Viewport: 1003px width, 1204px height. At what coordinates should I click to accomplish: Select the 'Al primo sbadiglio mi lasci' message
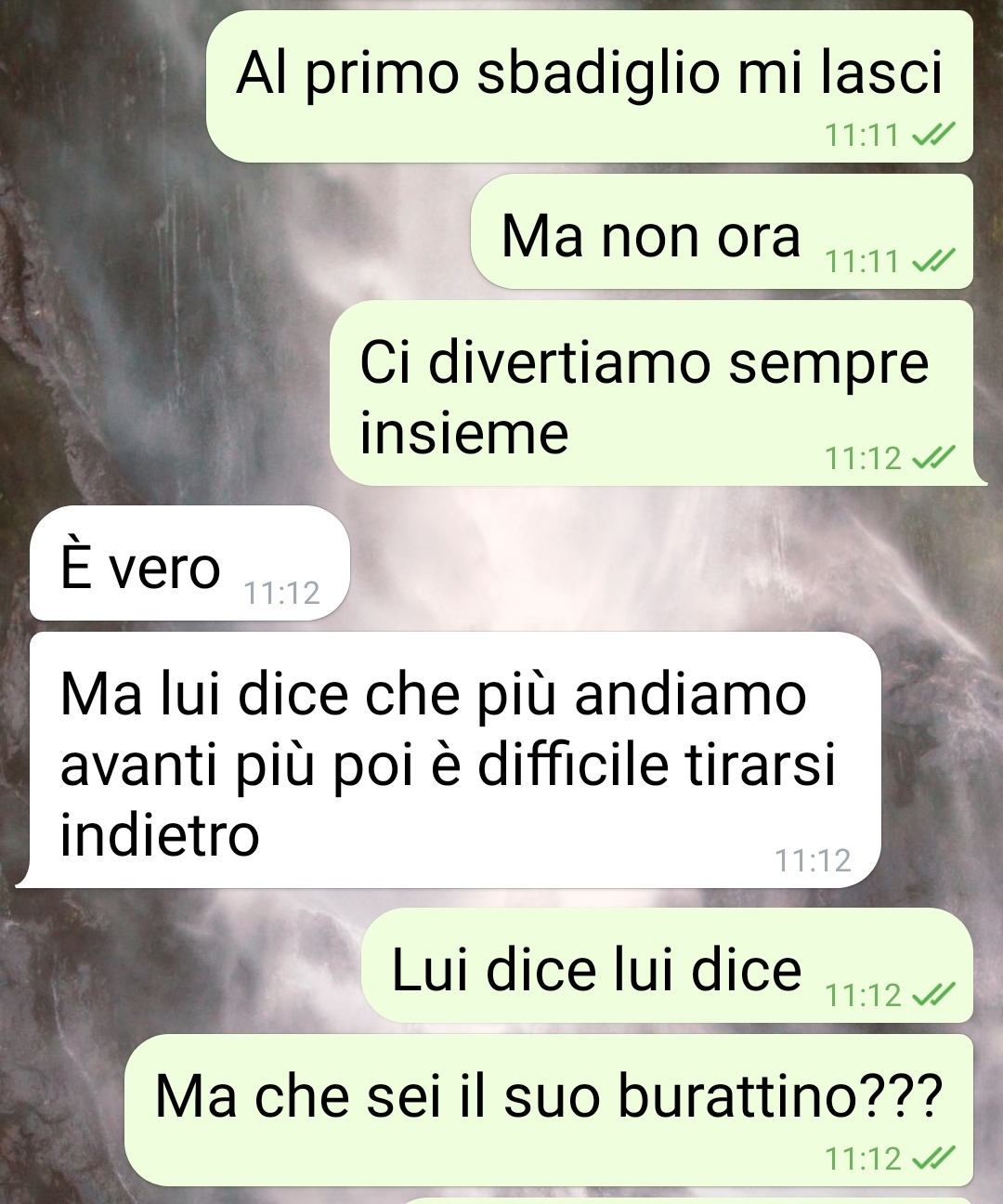[590, 86]
